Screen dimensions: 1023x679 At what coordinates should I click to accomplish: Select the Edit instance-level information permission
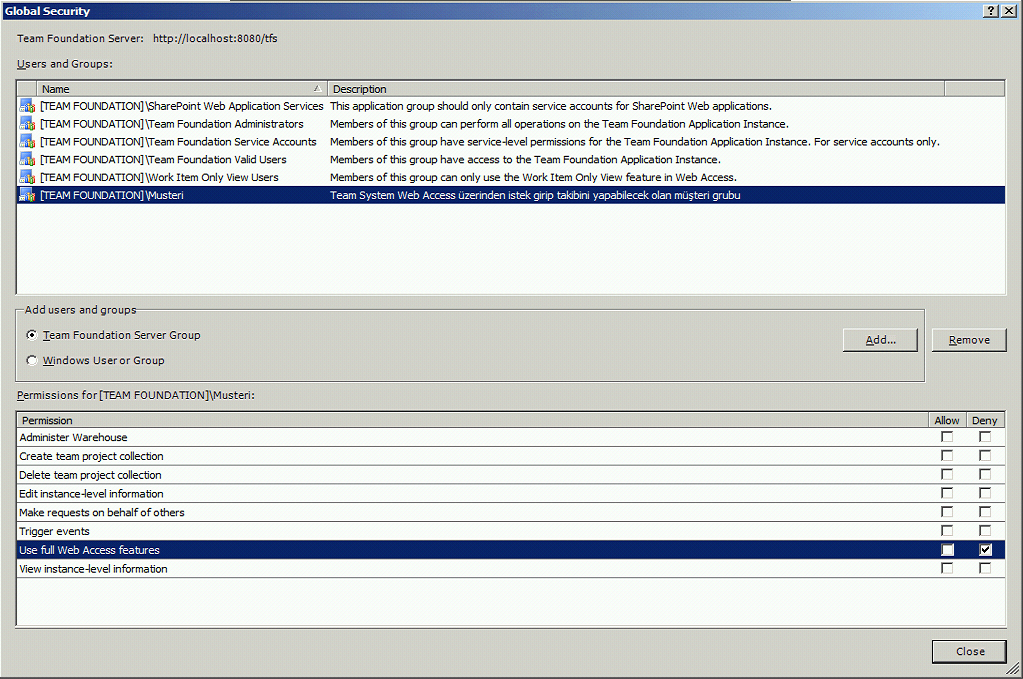(x=511, y=494)
